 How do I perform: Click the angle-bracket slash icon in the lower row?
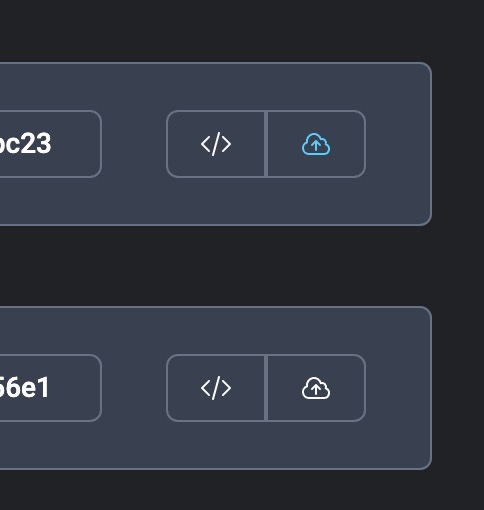click(x=216, y=388)
